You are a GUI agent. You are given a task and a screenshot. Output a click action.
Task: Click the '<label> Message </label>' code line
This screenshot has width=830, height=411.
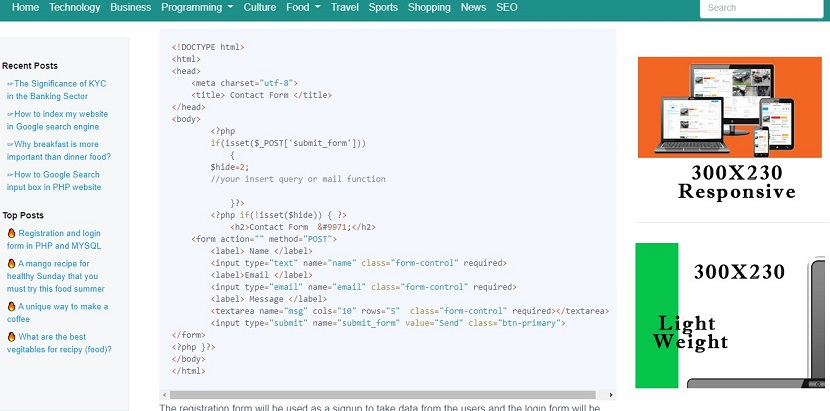click(268, 299)
